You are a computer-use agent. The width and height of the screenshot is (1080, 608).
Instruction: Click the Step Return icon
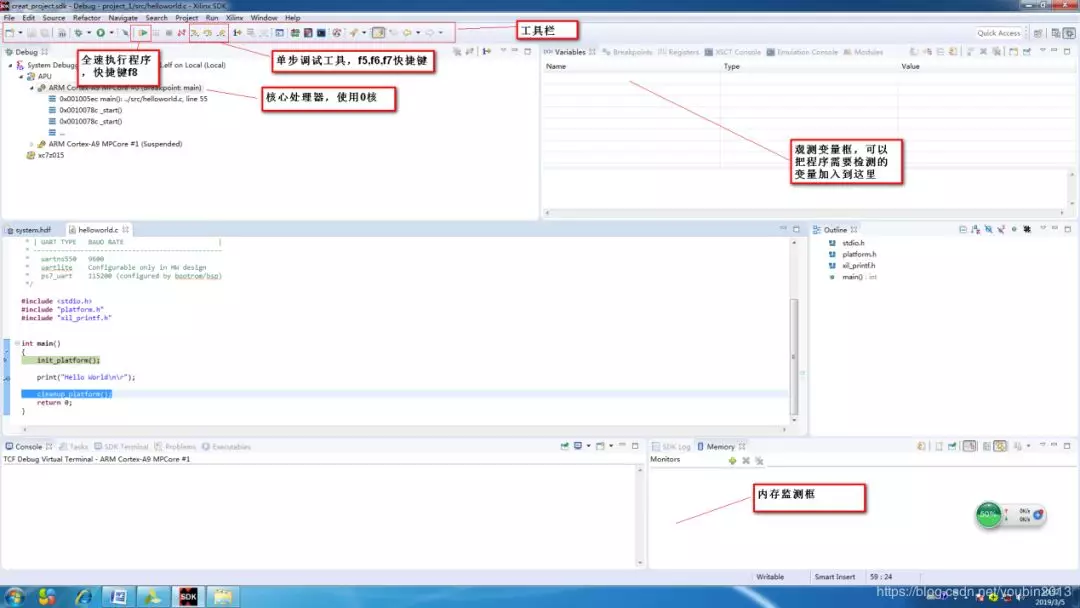[x=221, y=32]
